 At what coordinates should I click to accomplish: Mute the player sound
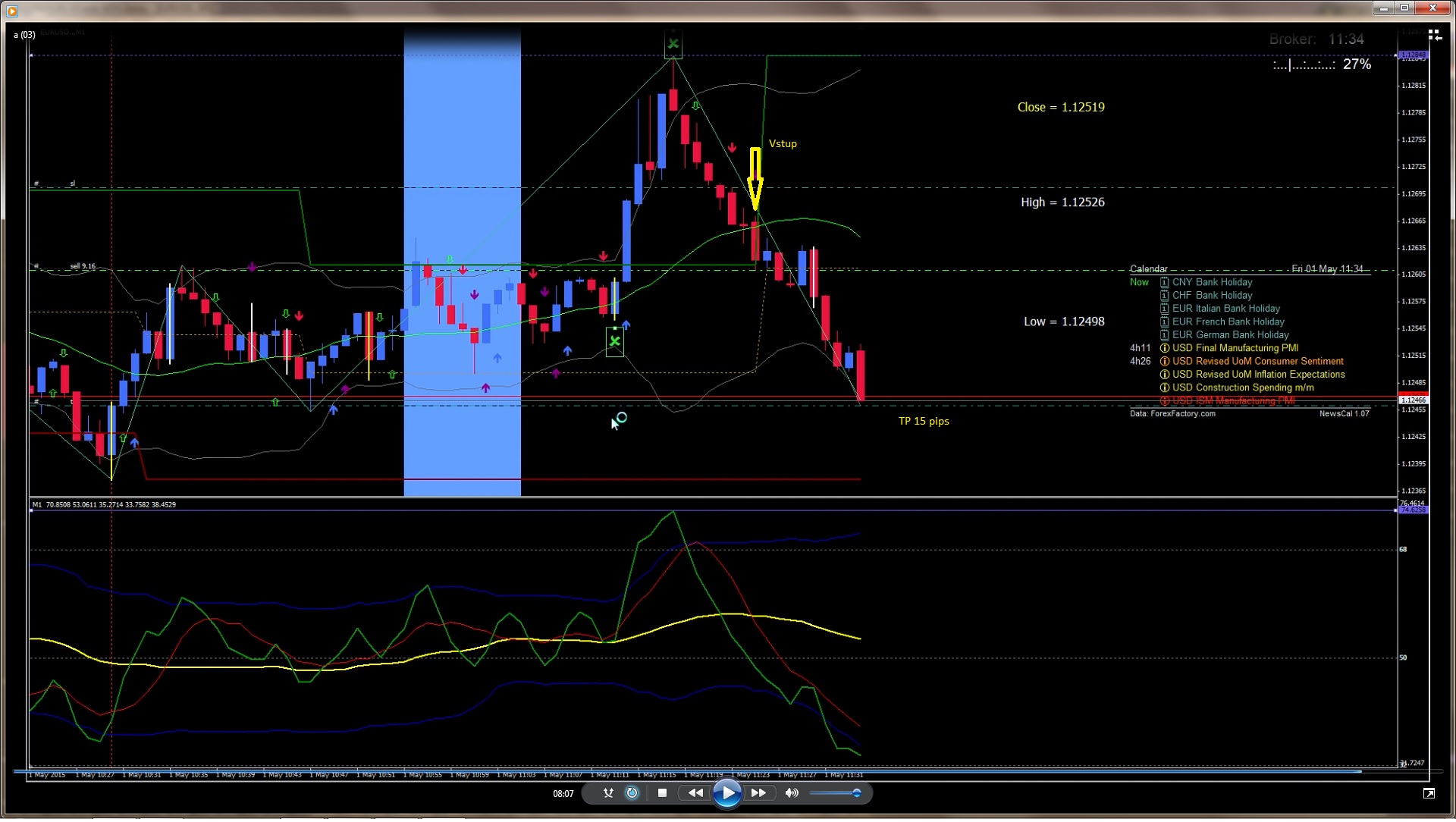[792, 793]
